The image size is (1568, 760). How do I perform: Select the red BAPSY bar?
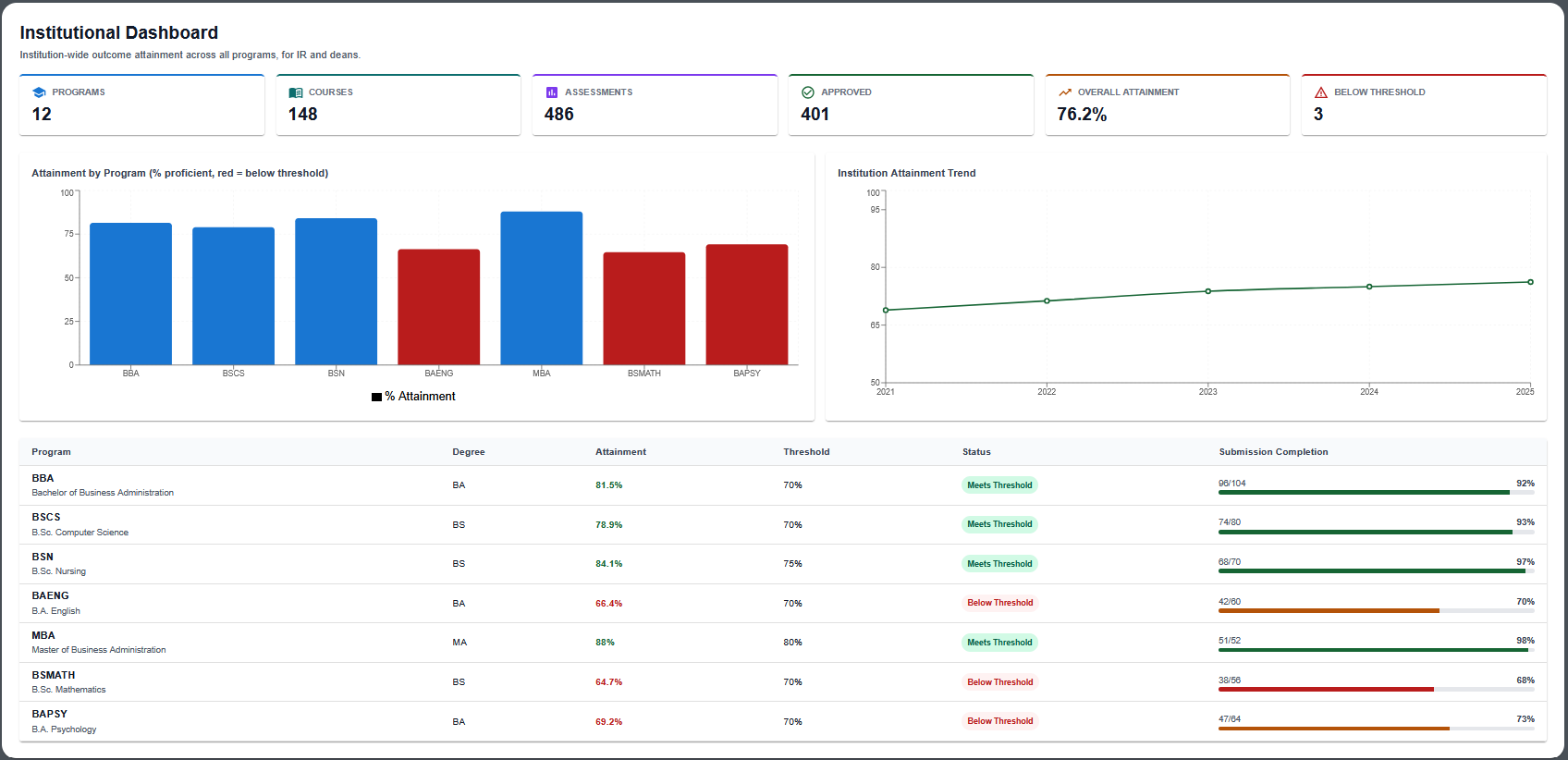[747, 304]
